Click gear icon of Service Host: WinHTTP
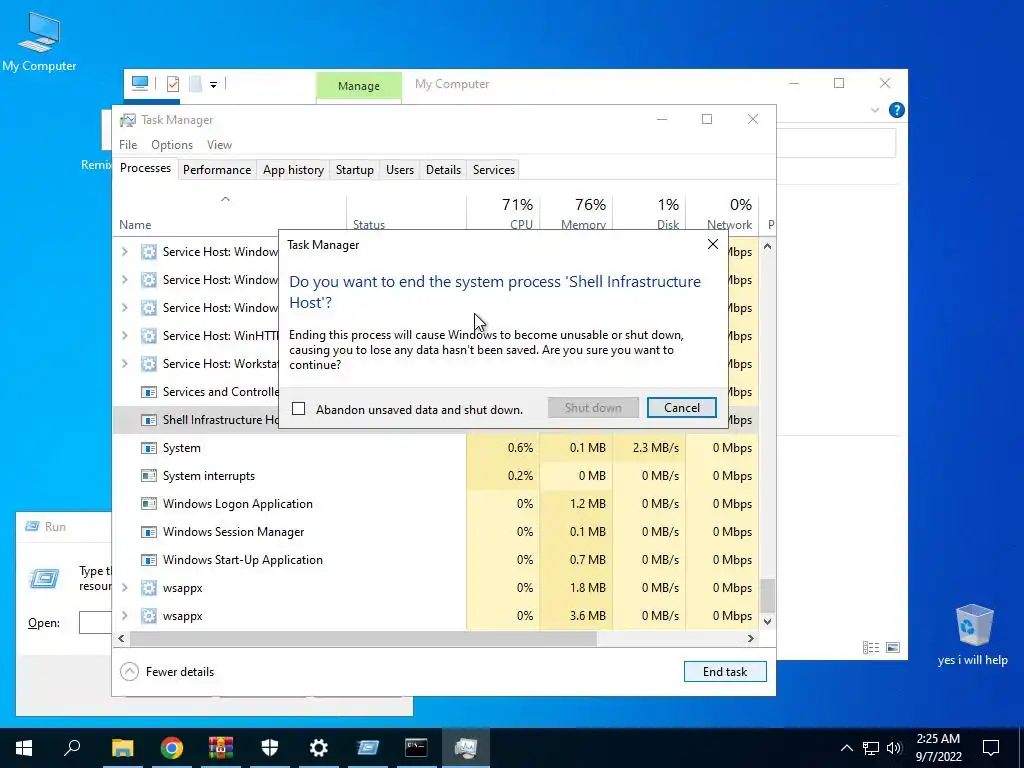Image resolution: width=1024 pixels, height=768 pixels. (149, 336)
